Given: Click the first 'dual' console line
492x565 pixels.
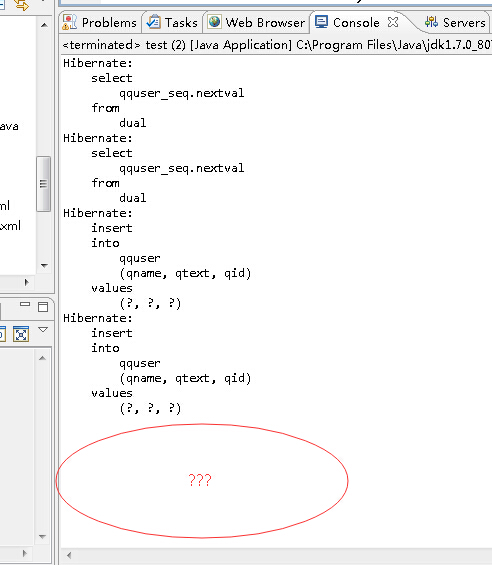Looking at the screenshot, I should point(133,123).
